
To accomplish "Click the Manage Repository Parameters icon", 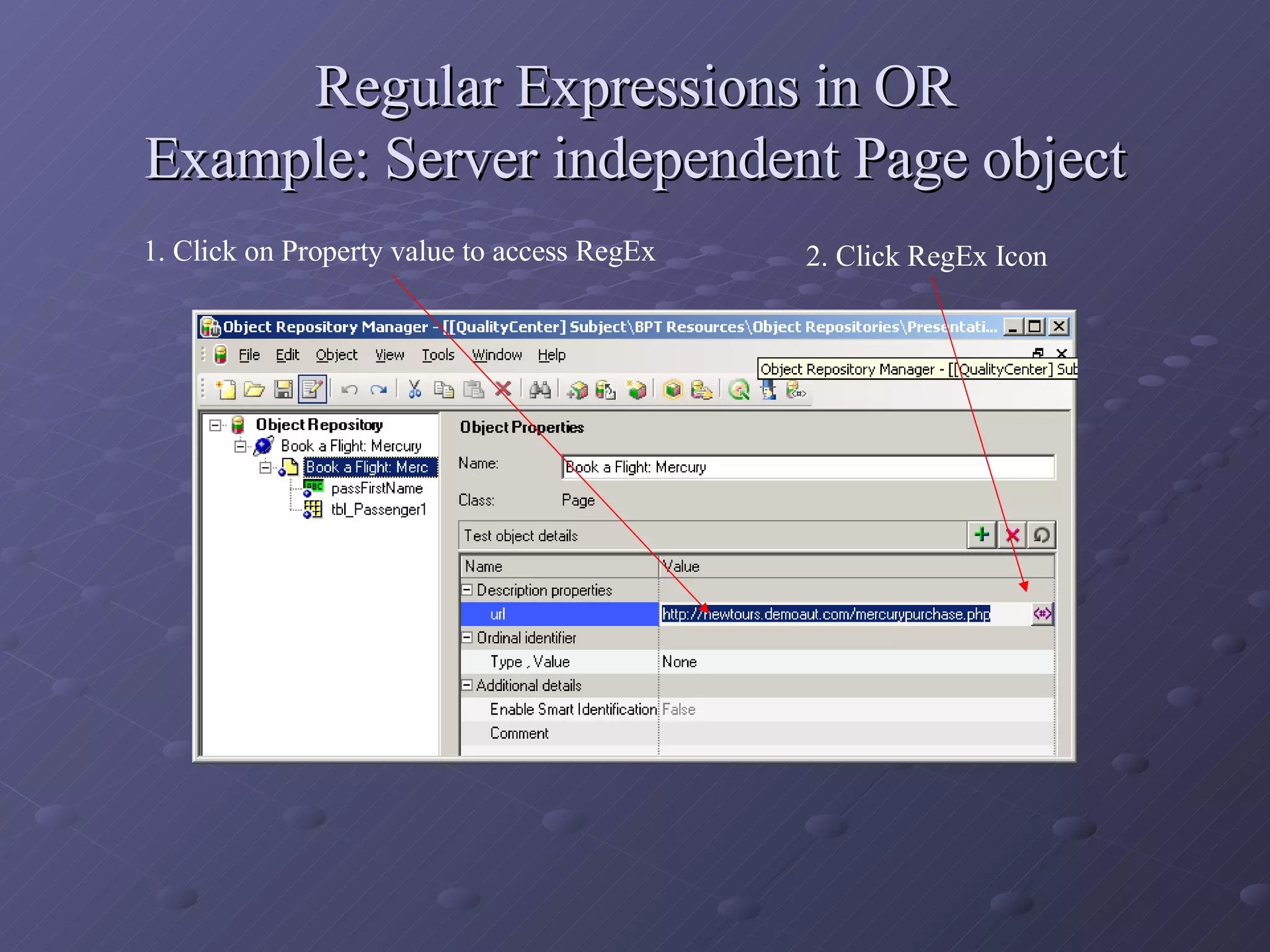I will point(796,390).
